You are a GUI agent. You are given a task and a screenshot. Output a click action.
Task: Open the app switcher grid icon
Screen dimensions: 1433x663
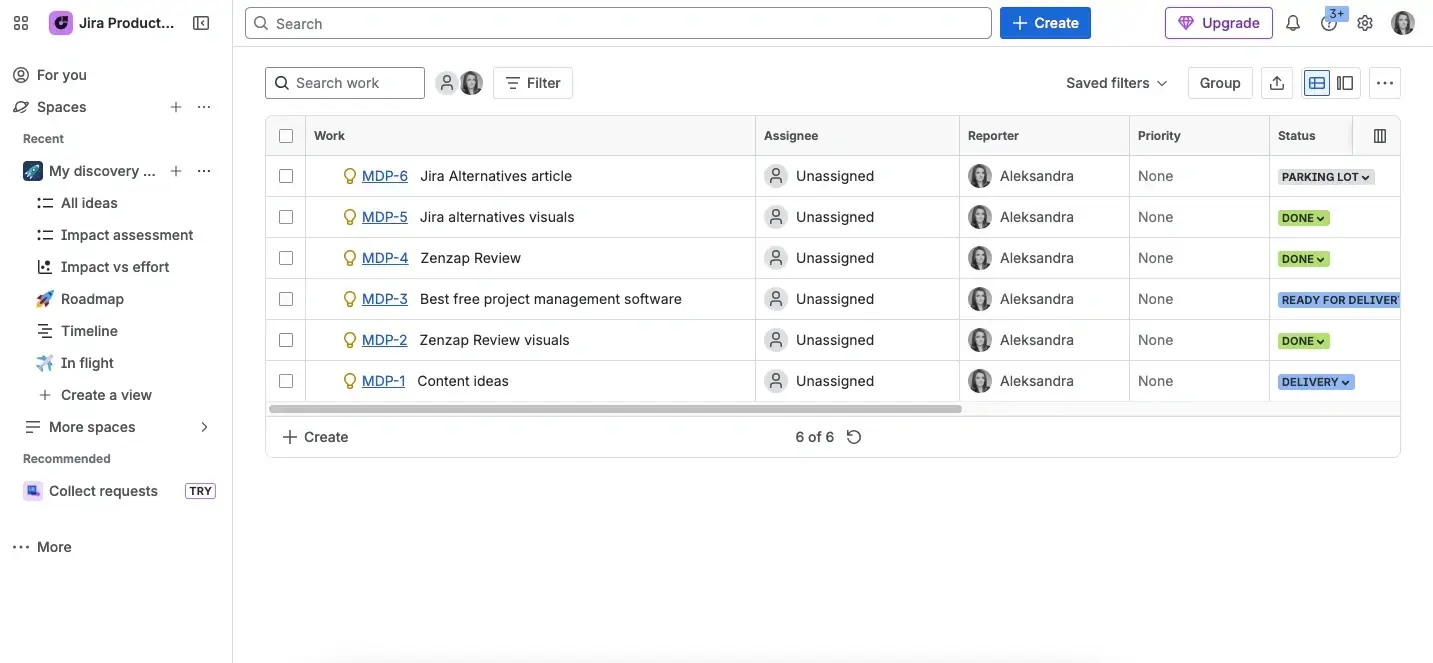point(21,23)
